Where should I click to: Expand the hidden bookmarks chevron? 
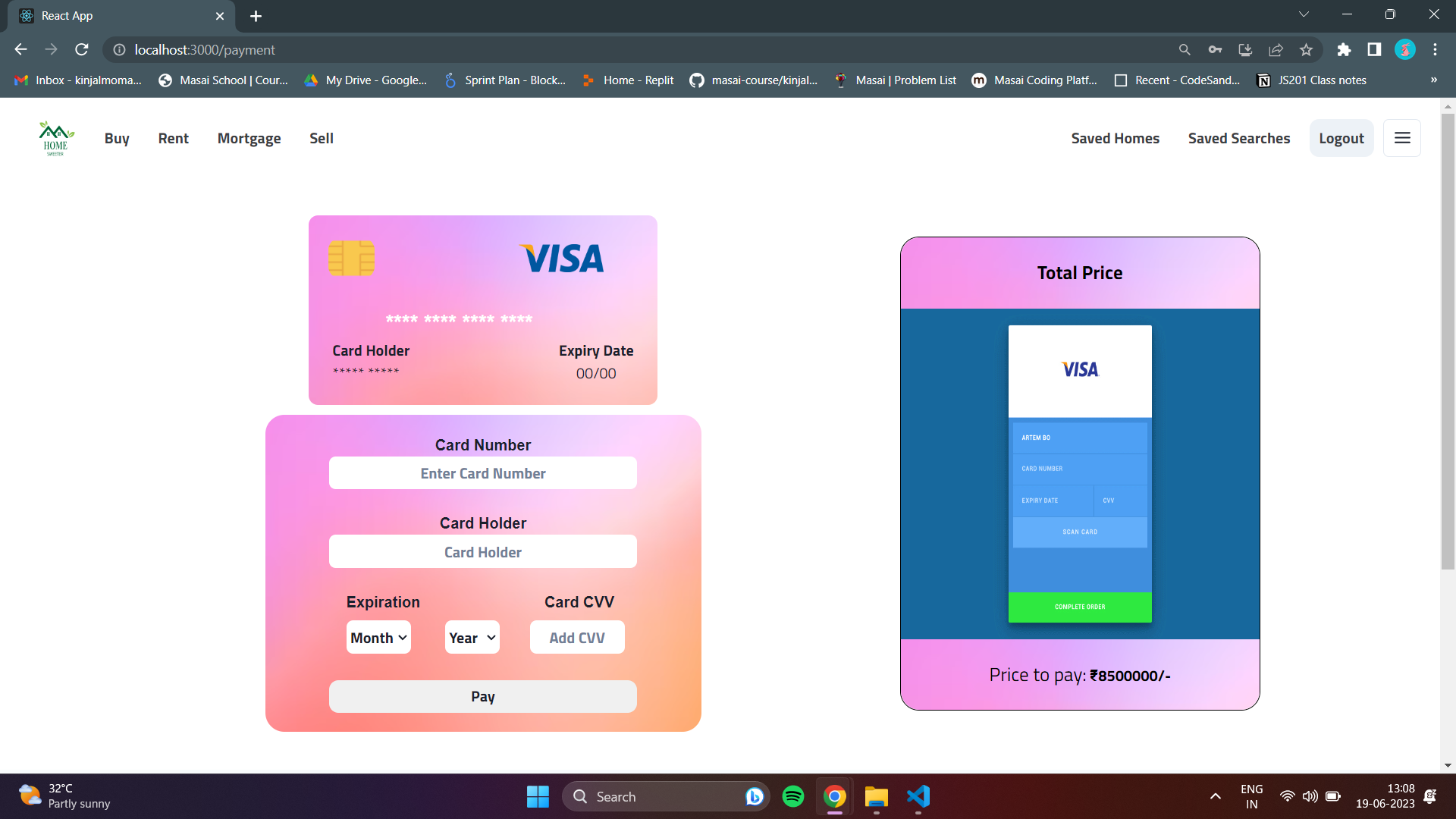[1433, 80]
